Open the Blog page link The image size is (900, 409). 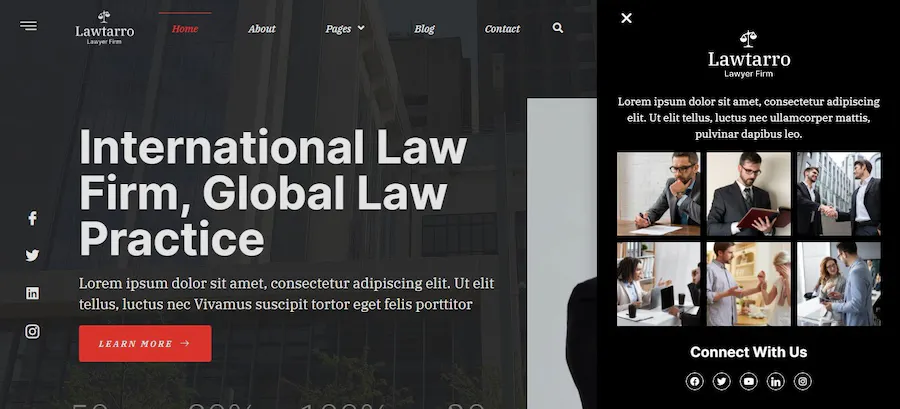(424, 28)
